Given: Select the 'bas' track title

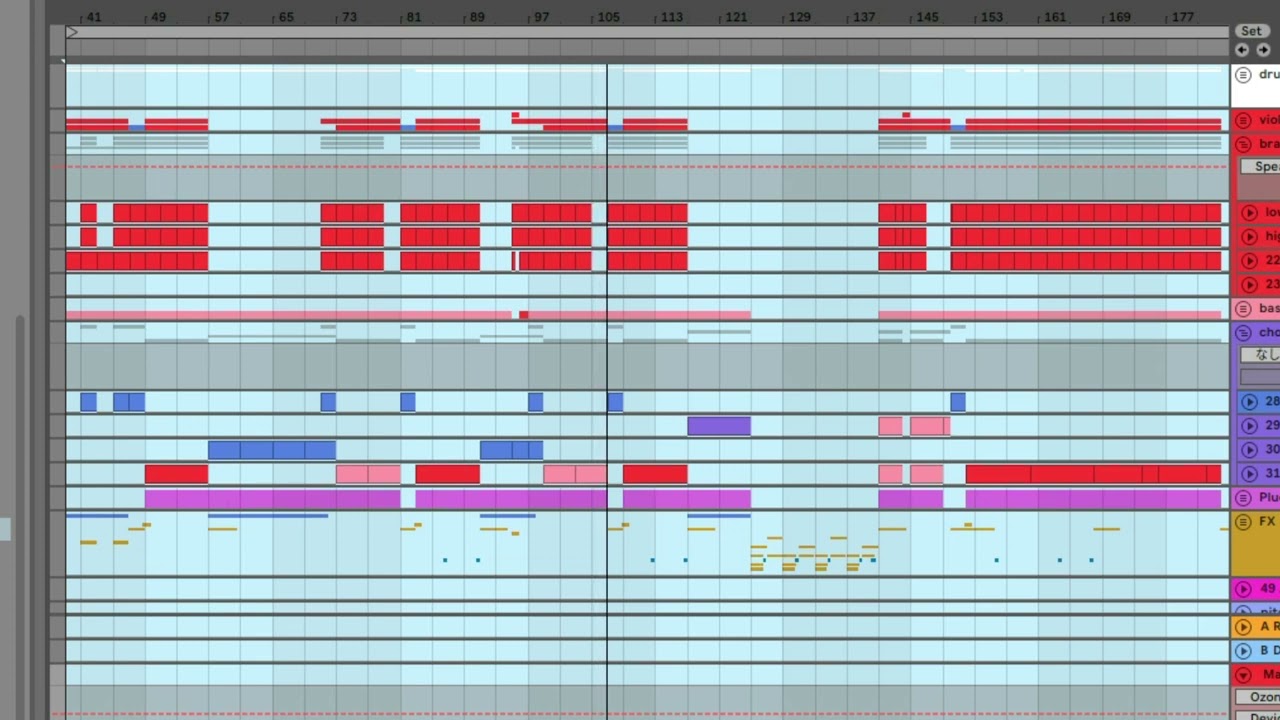Looking at the screenshot, I should coord(1269,309).
